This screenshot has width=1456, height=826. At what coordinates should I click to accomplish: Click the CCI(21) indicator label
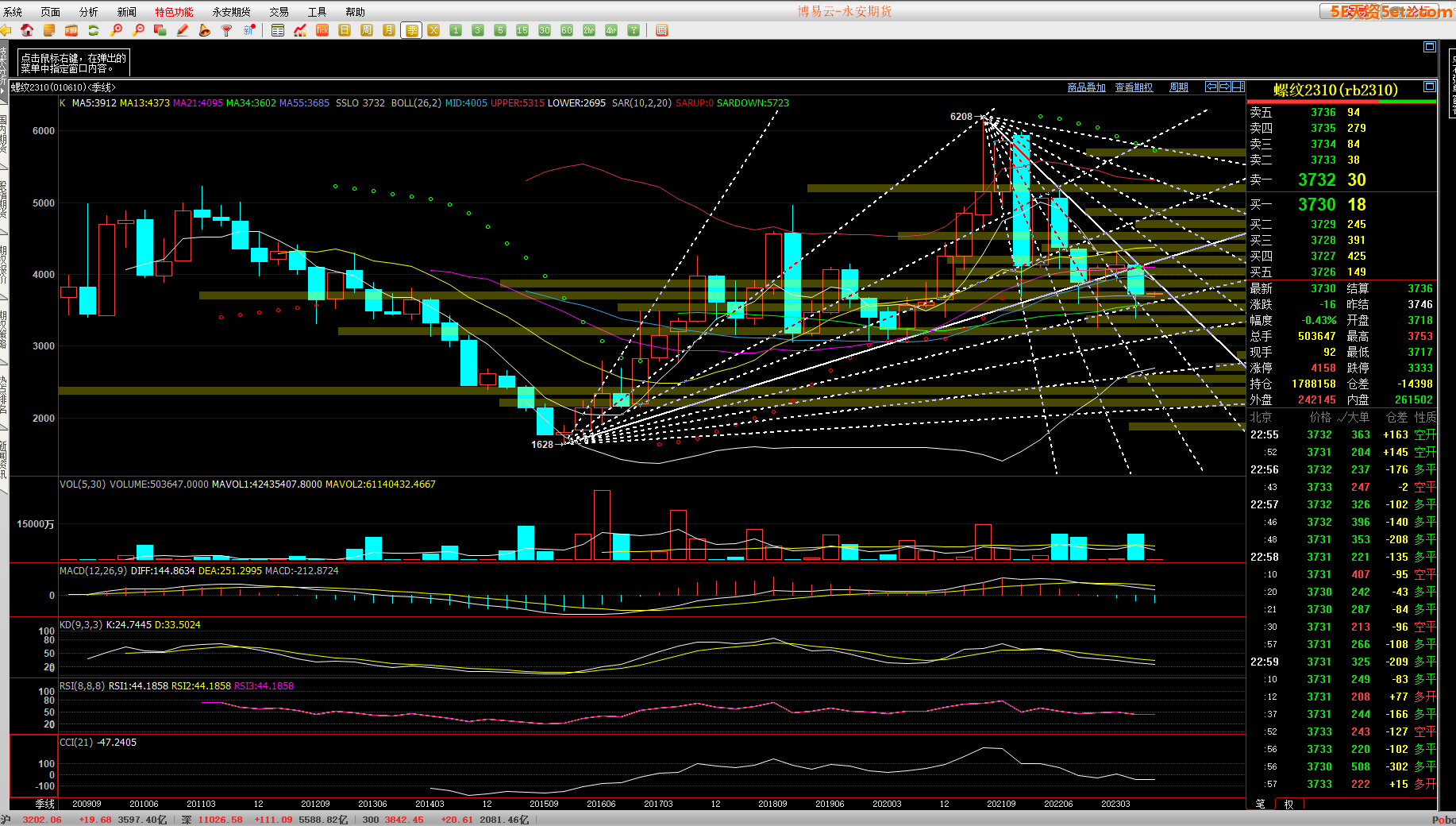point(76,743)
